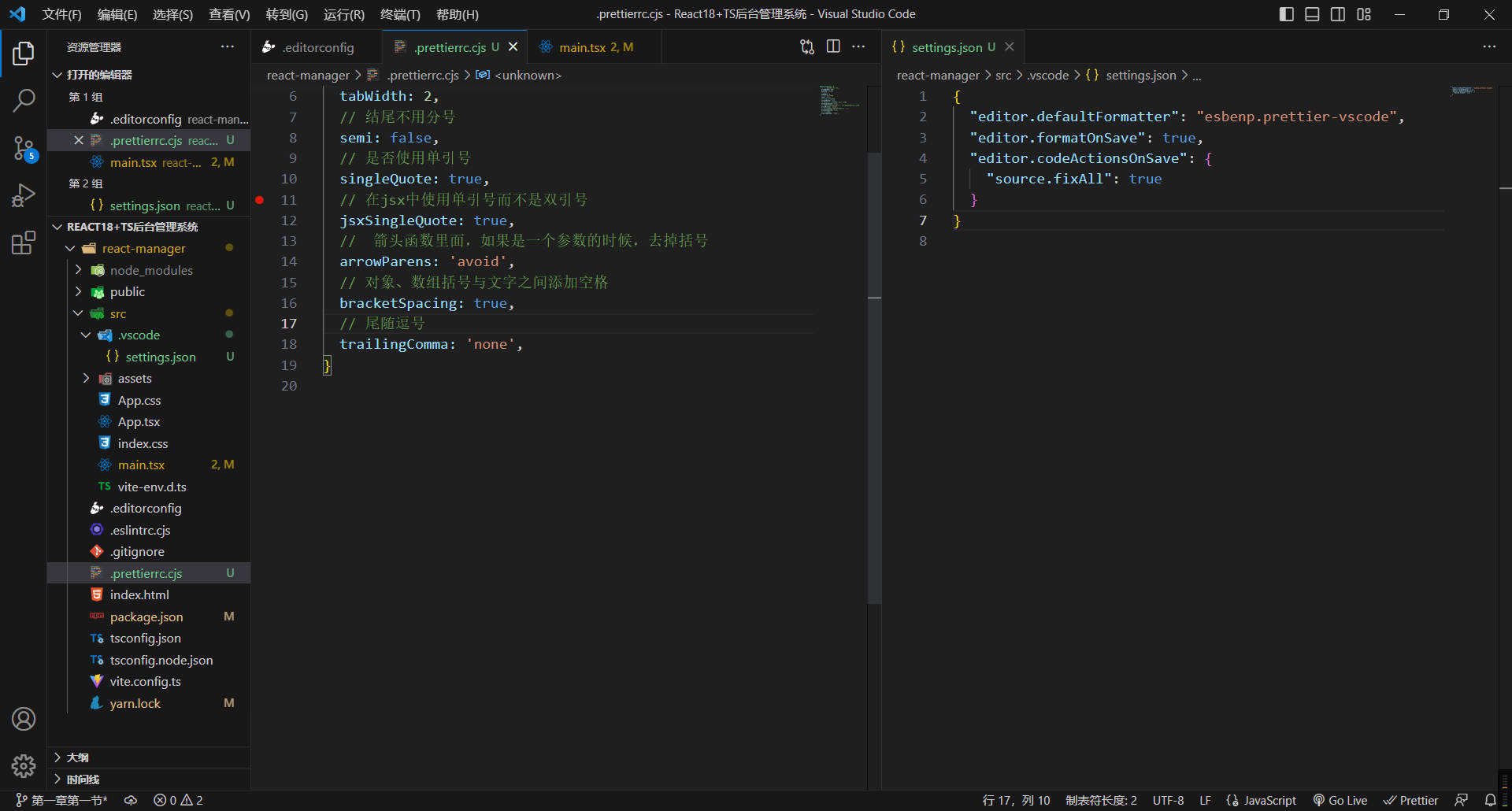
Task: Toggle primary sidebar layout icon
Action: pos(1287,14)
